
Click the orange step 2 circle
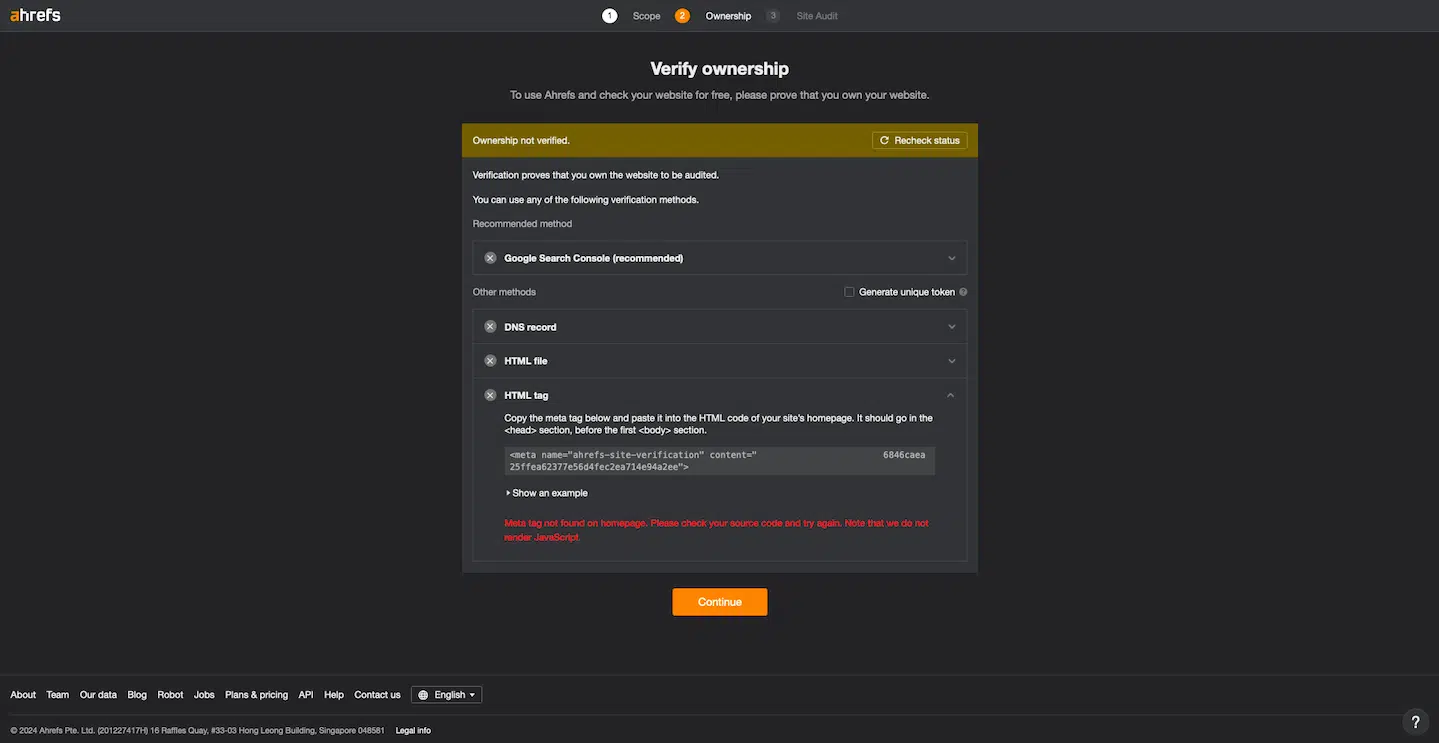tap(682, 16)
